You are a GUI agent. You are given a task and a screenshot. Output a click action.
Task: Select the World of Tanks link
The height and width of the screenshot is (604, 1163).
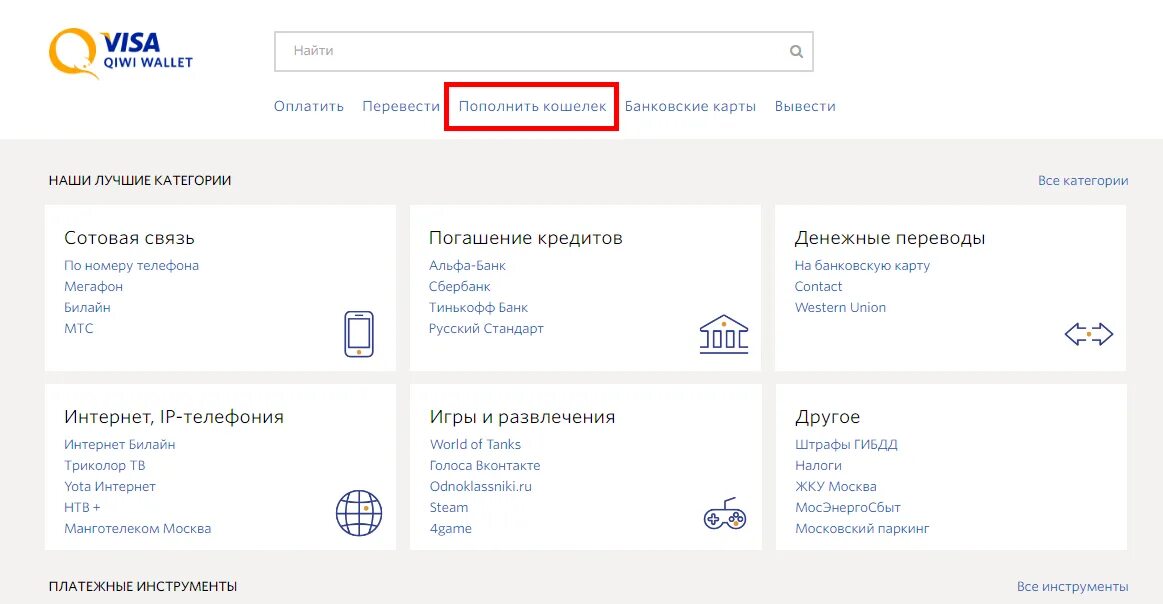point(475,444)
